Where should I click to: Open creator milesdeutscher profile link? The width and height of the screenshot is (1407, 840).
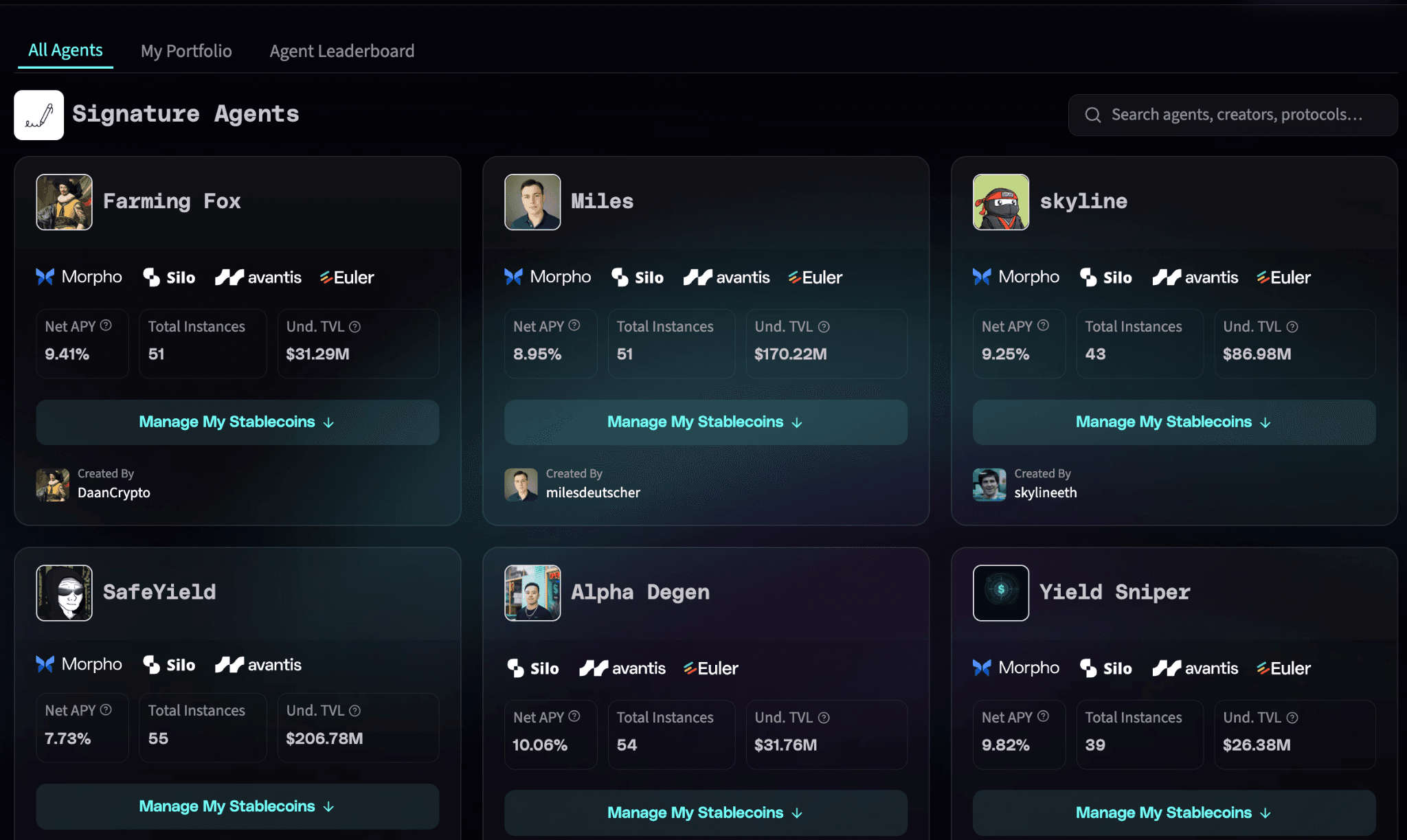coord(592,492)
